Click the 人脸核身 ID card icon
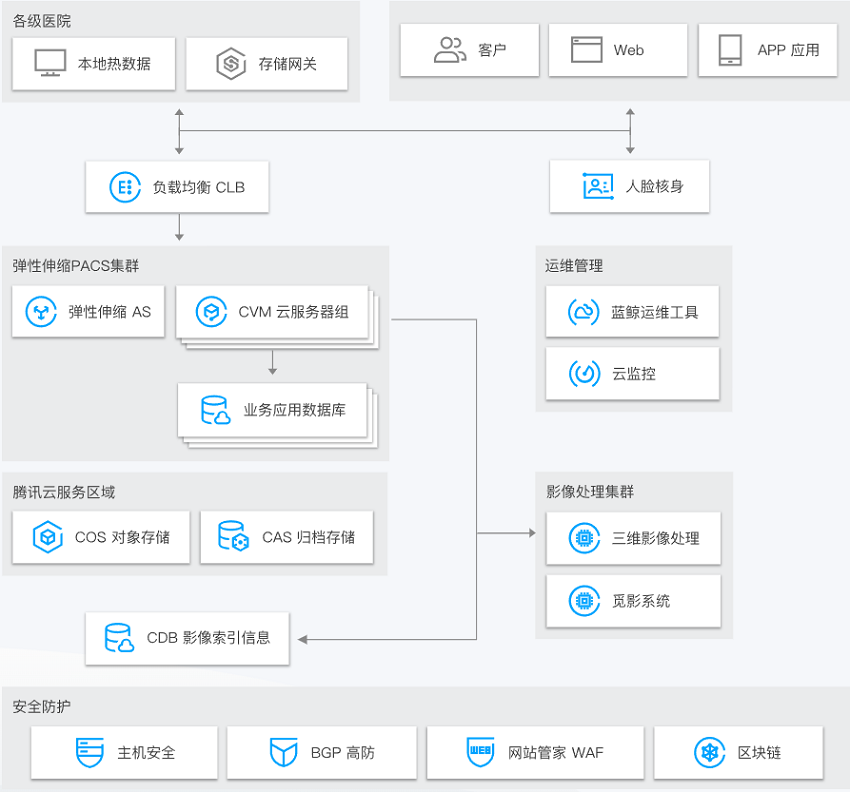Viewport: 850px width, 792px height. tap(598, 187)
